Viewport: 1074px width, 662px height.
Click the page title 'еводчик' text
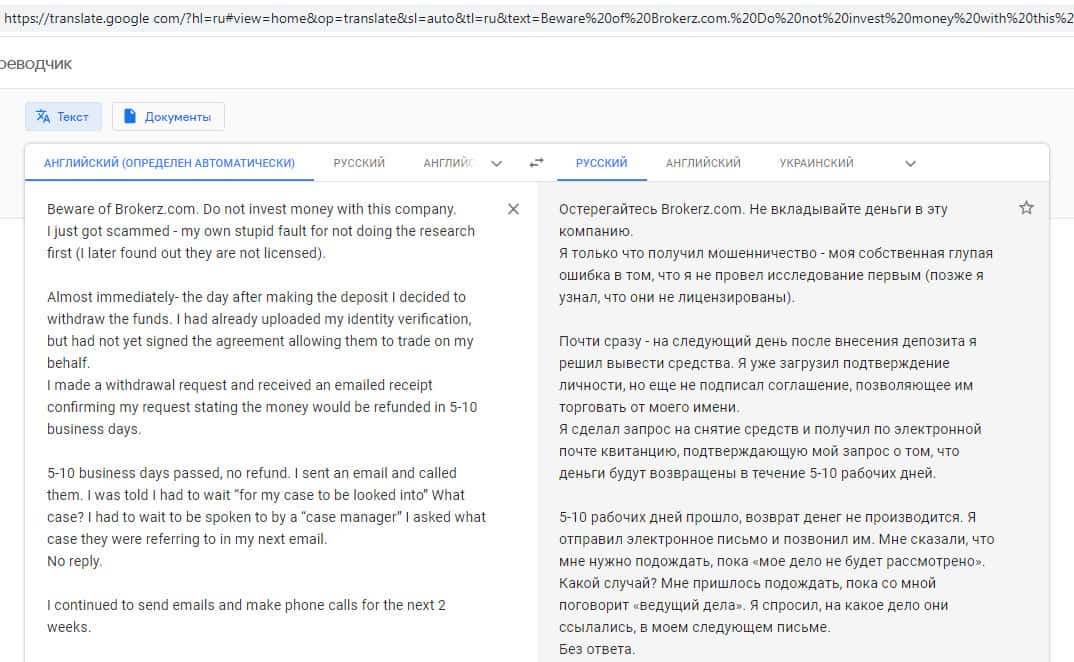(x=36, y=64)
